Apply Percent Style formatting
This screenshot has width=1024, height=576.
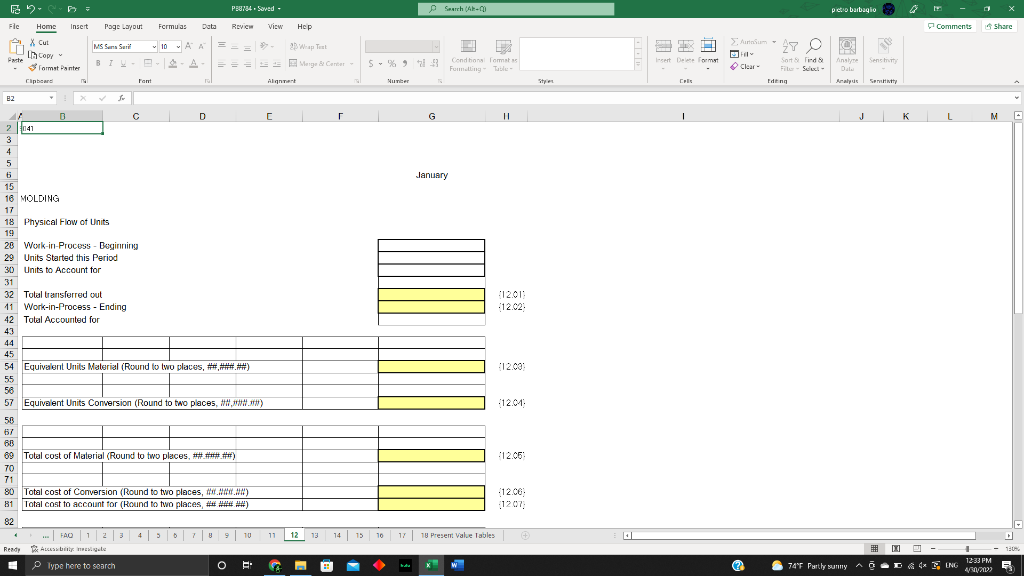tap(391, 62)
